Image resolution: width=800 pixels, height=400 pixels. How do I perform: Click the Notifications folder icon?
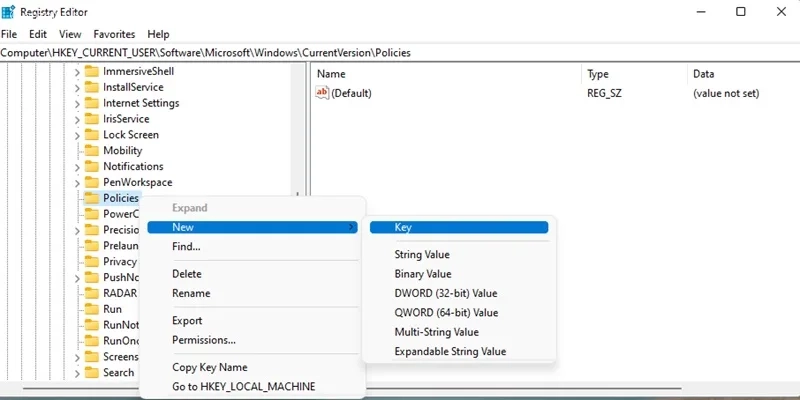tap(91, 167)
